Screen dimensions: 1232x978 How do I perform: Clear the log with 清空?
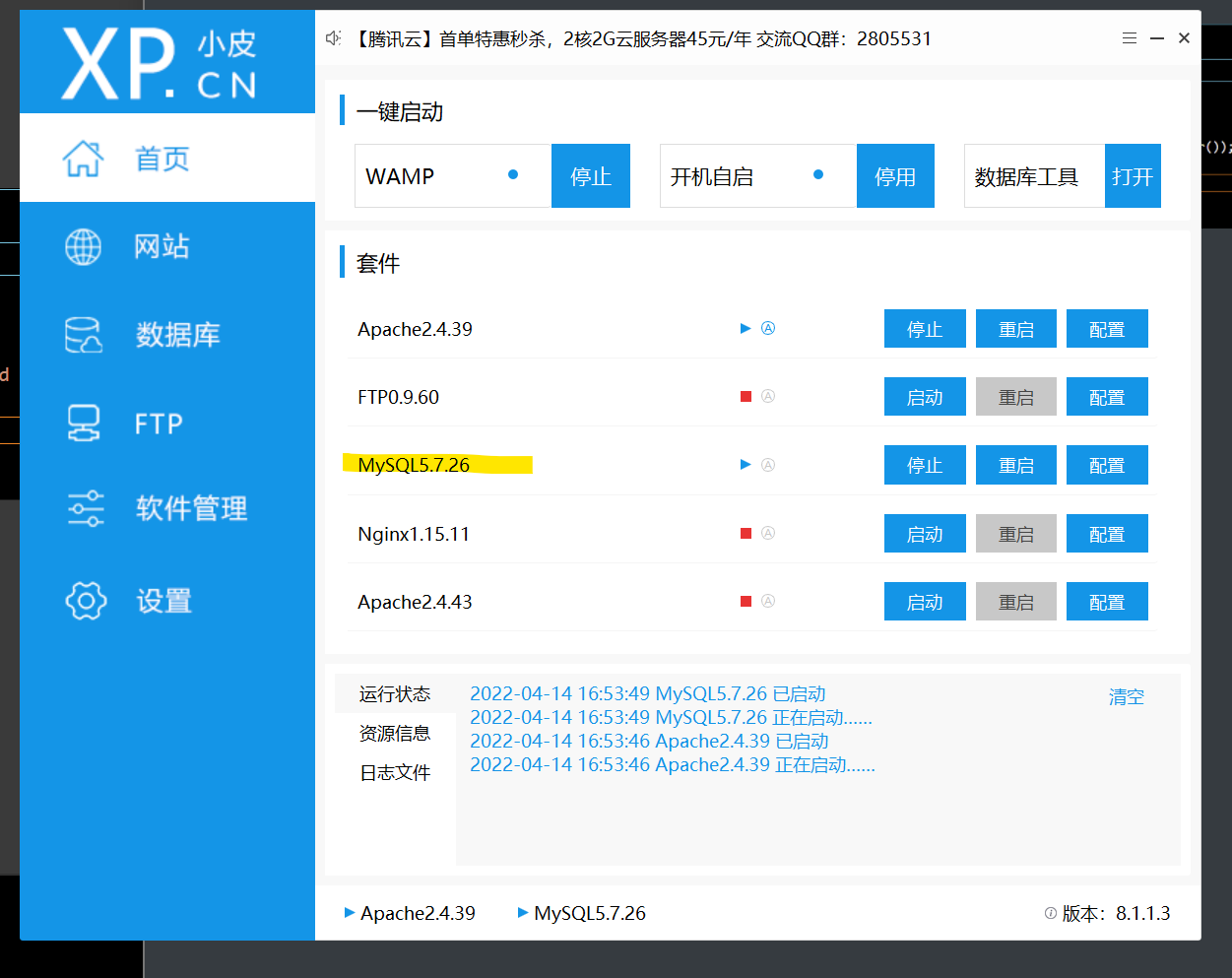coord(1126,697)
